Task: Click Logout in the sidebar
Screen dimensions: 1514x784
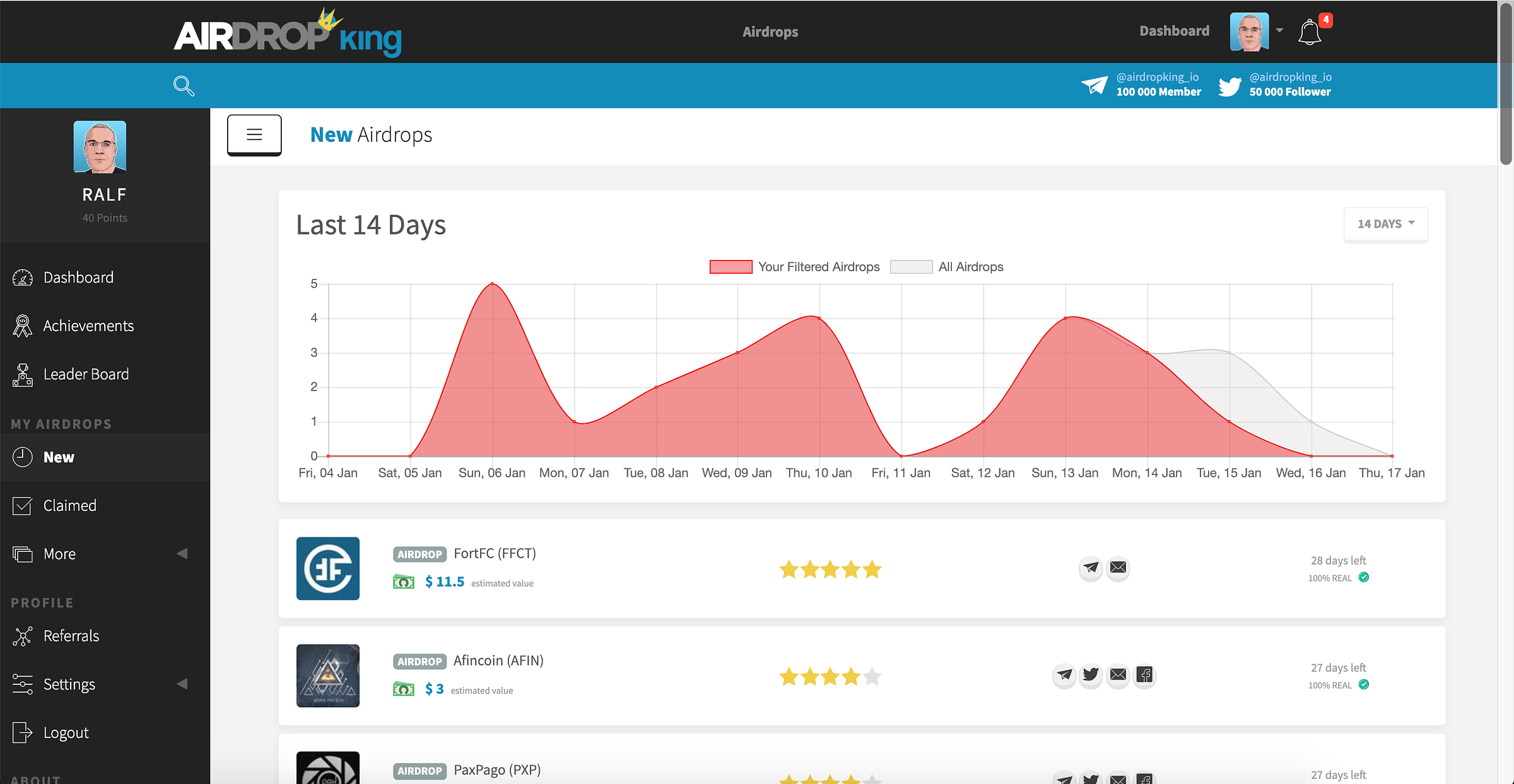Action: coord(66,733)
